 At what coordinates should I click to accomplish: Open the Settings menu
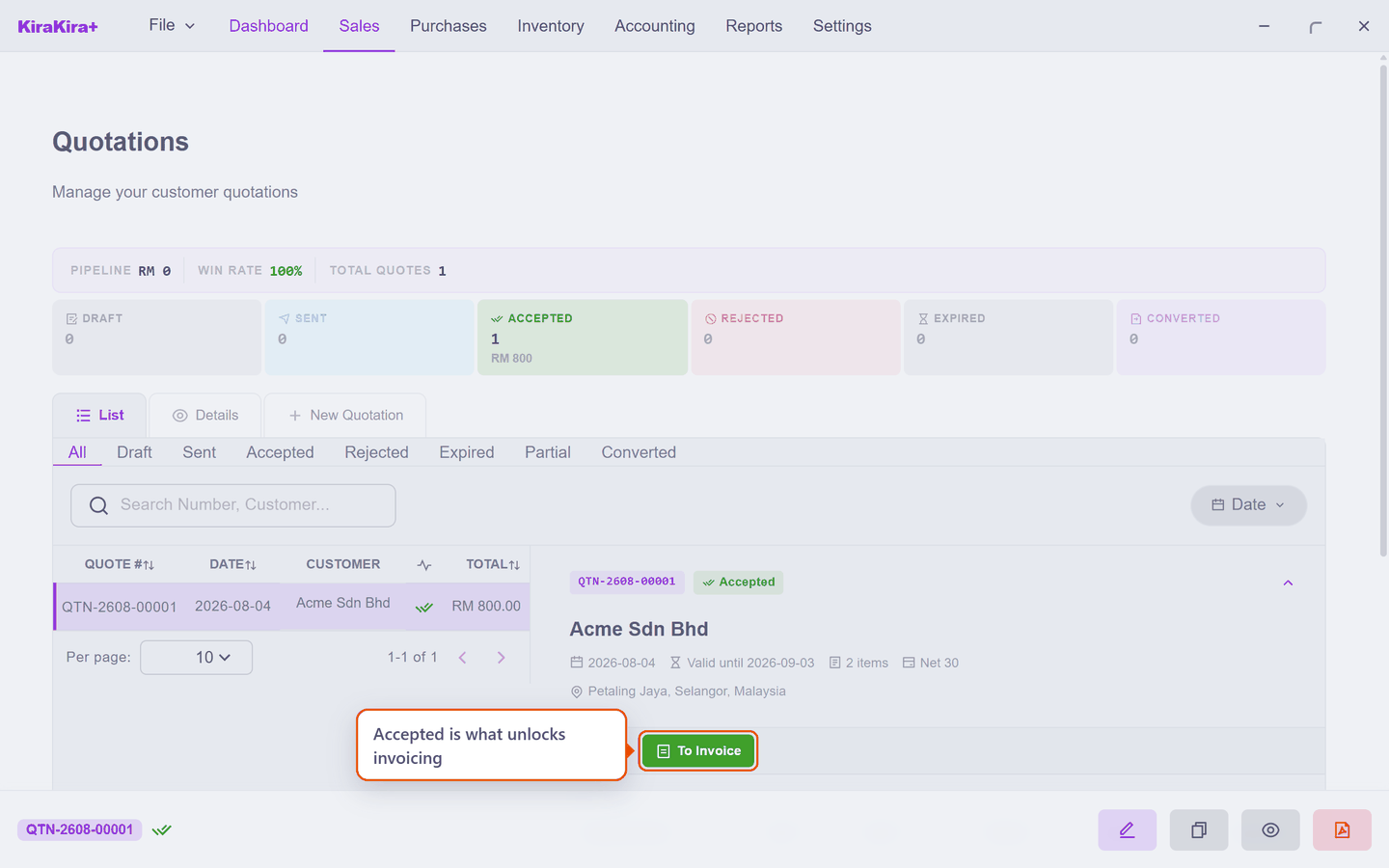[x=842, y=26]
